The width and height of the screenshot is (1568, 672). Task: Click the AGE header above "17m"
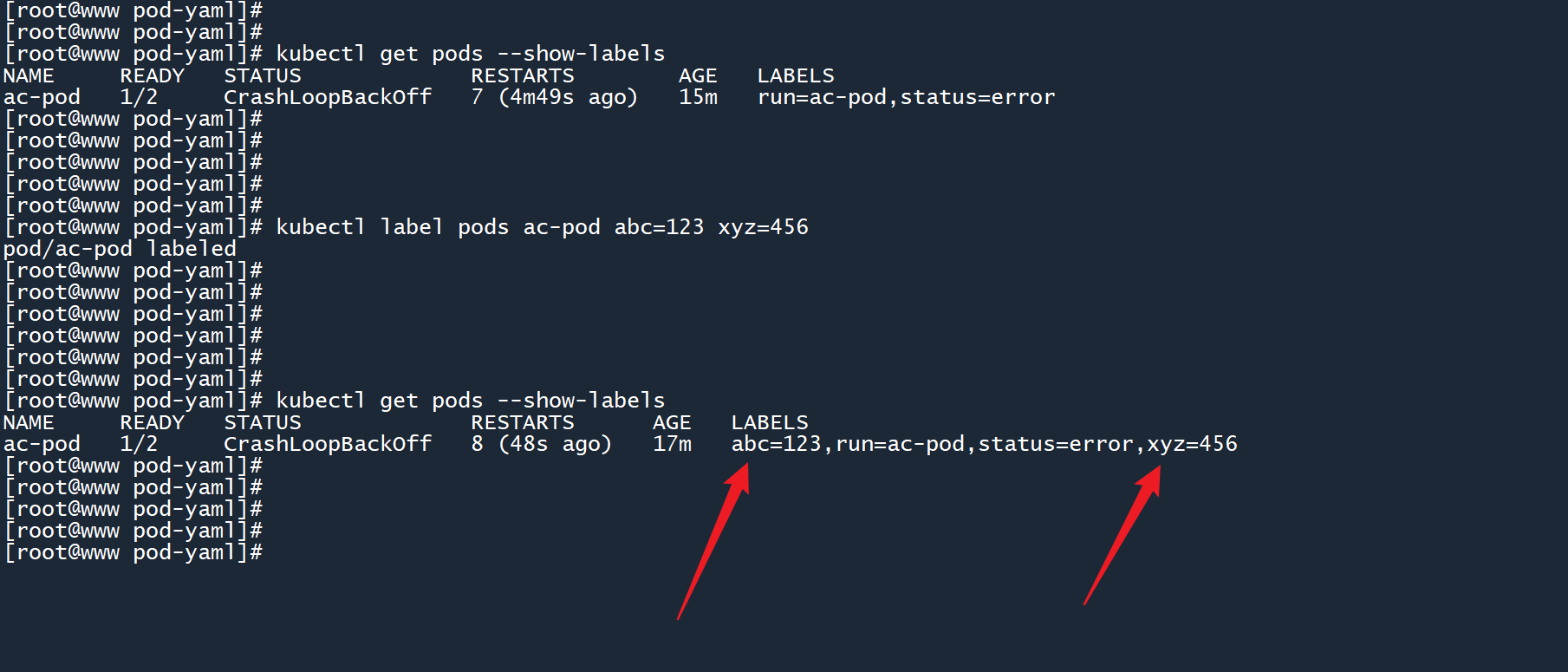(x=672, y=422)
